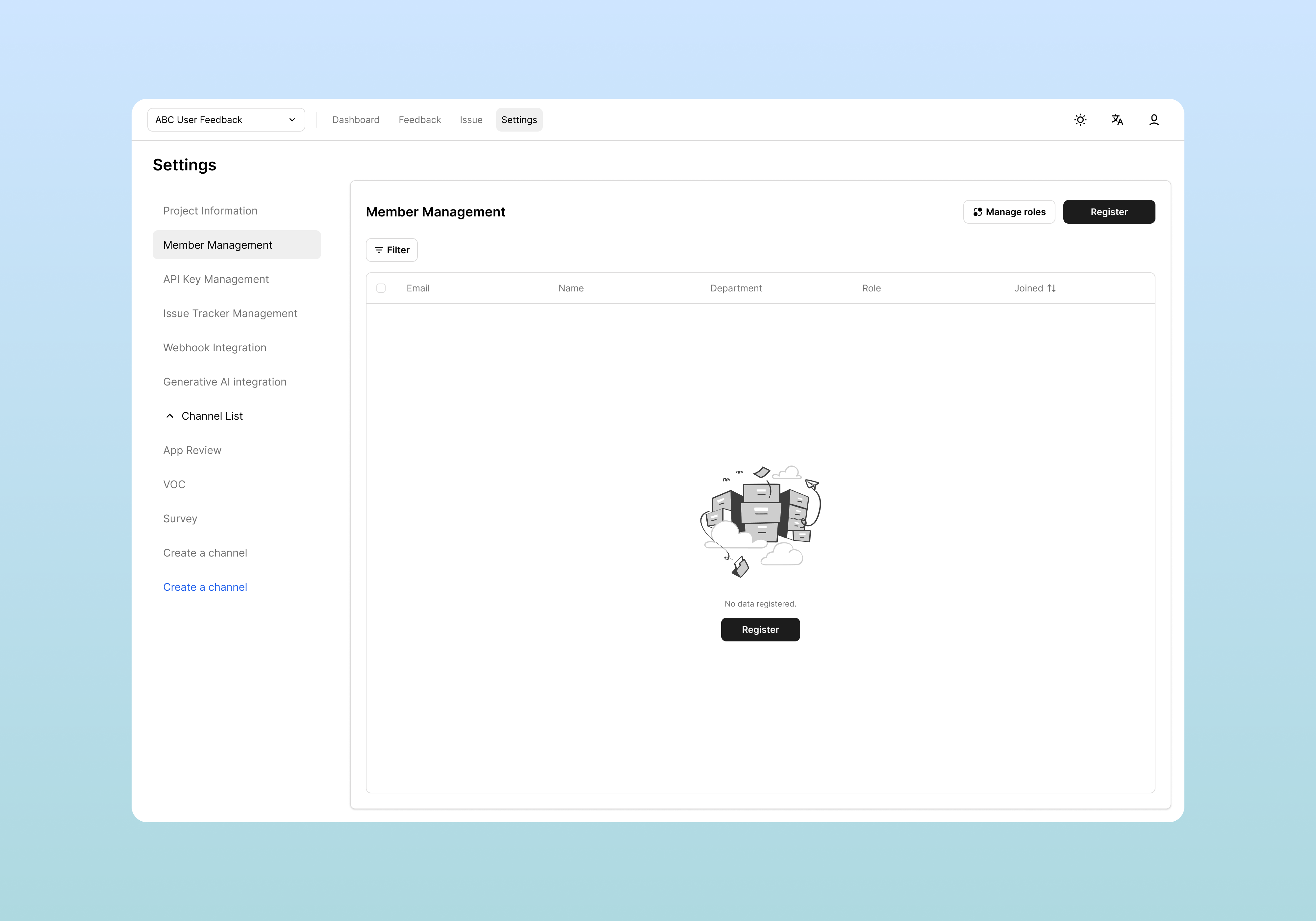Click the blue Create a channel link
Viewport: 1316px width, 921px height.
[x=205, y=587]
